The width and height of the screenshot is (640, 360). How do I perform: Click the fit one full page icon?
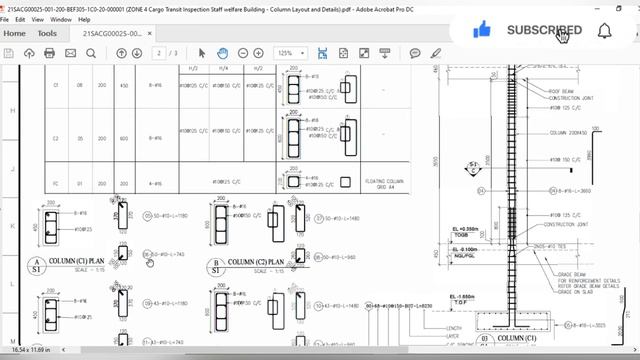click(343, 53)
